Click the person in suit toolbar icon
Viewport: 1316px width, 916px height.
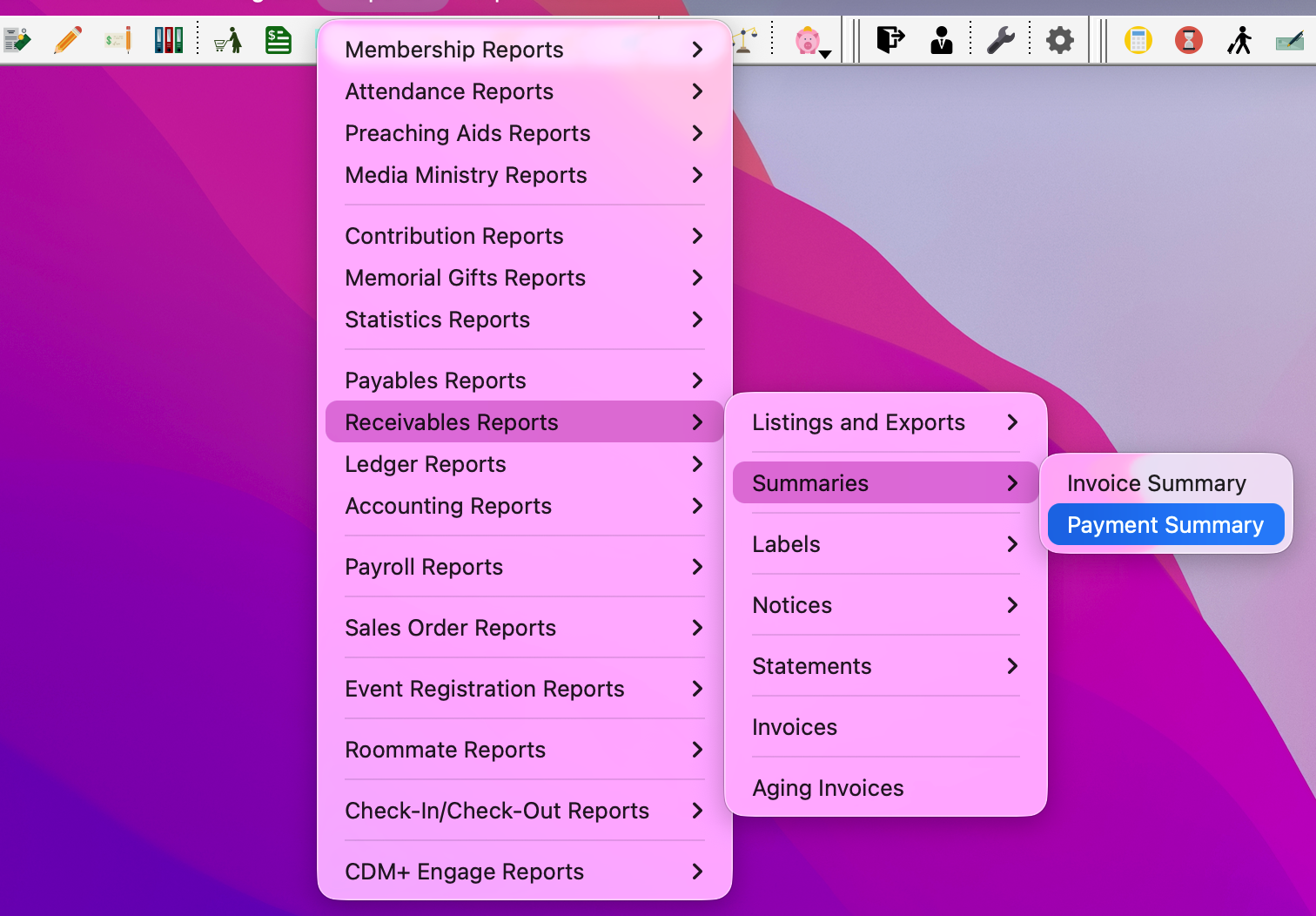click(x=941, y=40)
